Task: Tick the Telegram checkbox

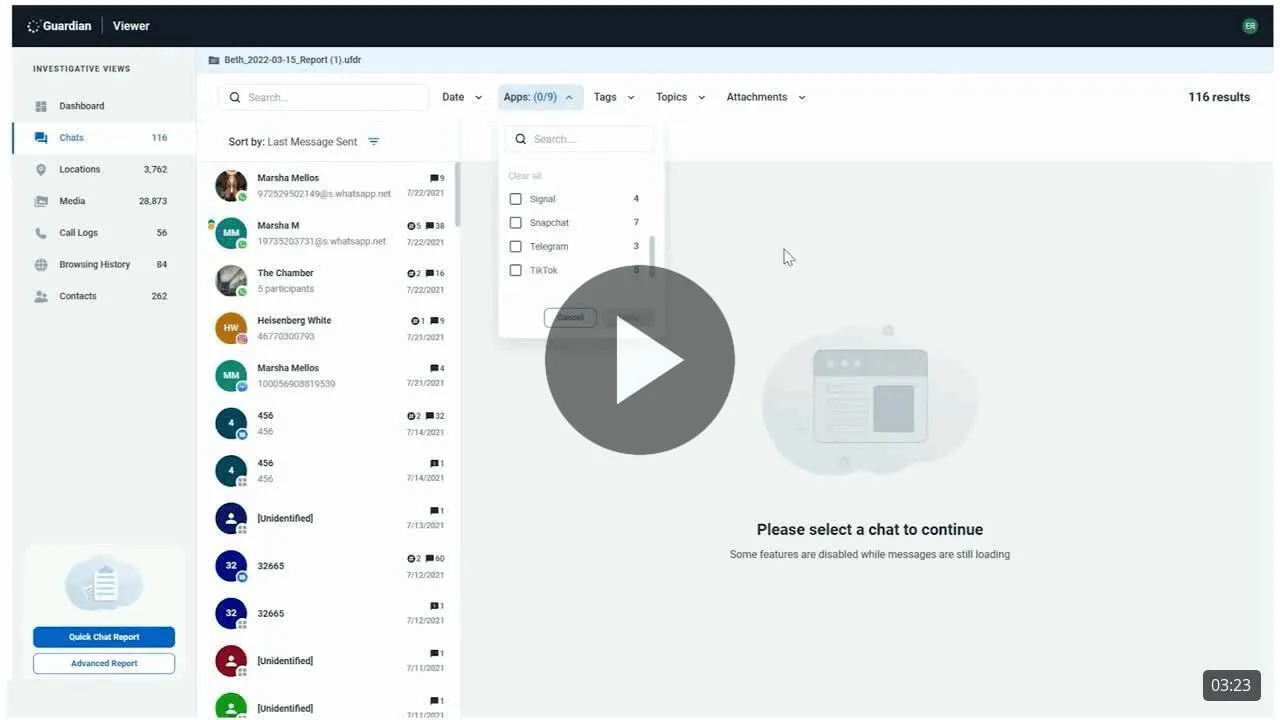Action: tap(516, 247)
